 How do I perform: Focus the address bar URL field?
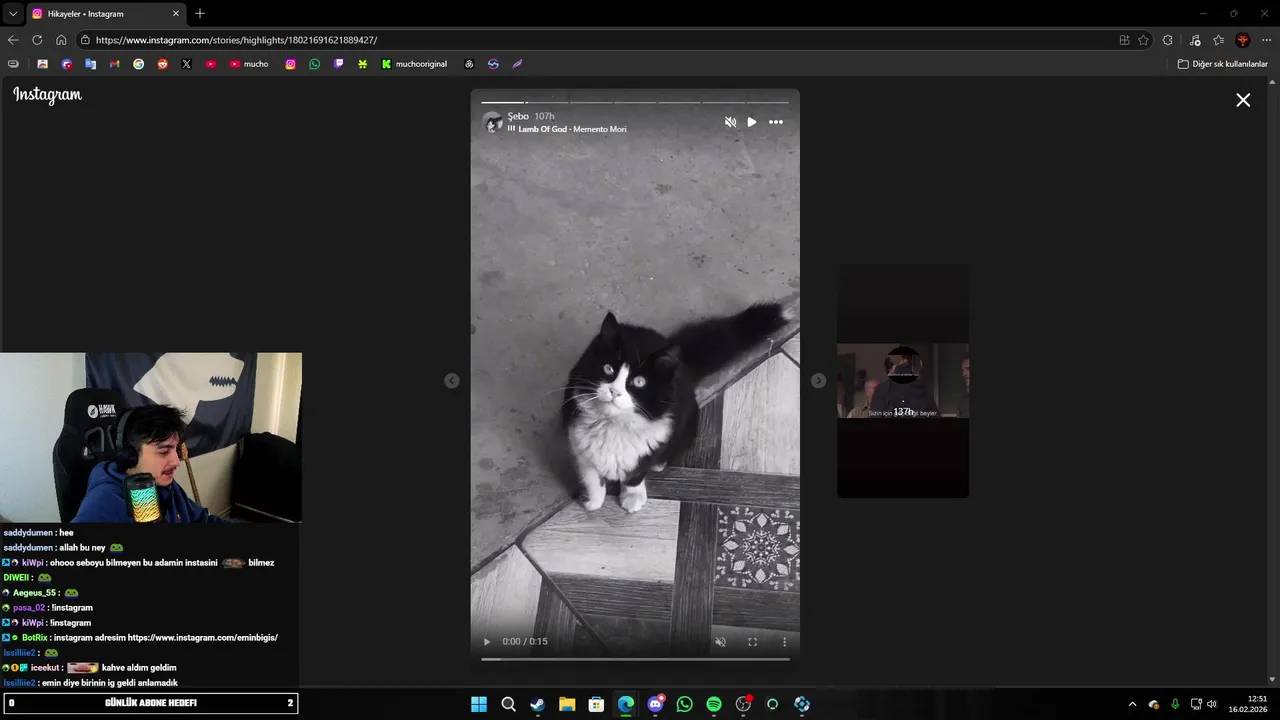(600, 40)
